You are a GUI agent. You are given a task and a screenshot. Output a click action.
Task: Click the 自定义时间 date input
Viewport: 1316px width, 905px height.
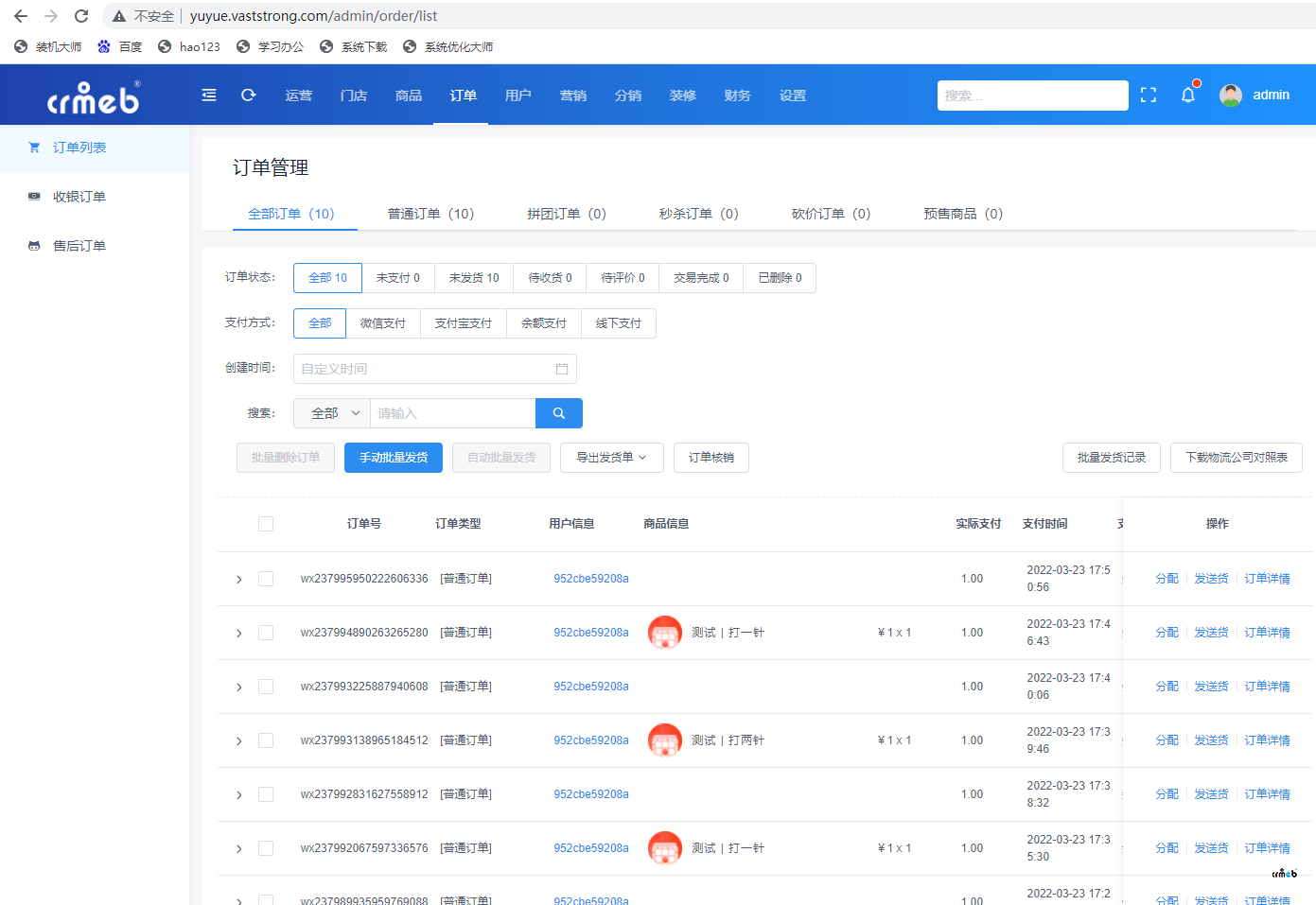(435, 369)
